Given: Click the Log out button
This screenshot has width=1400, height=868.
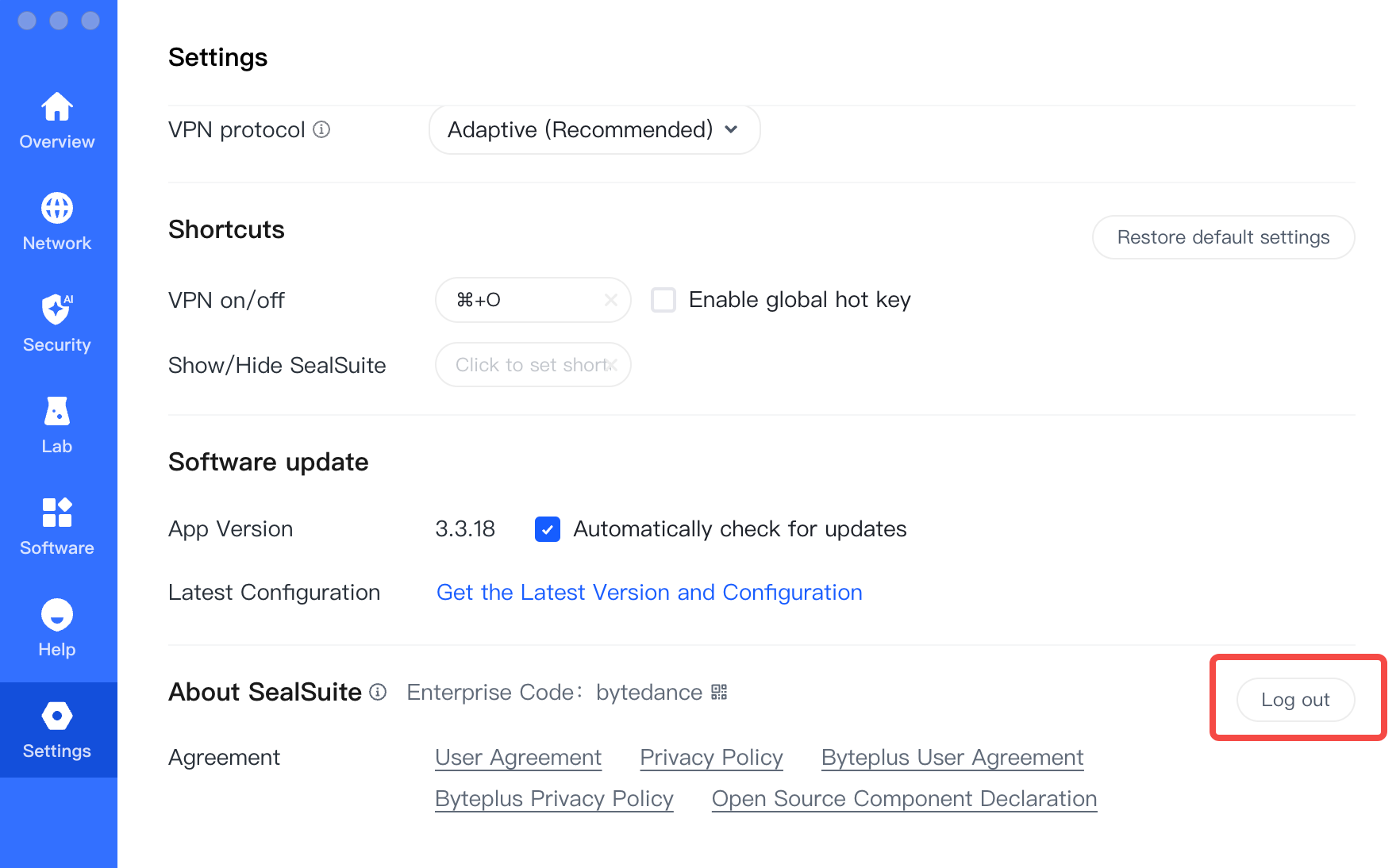Looking at the screenshot, I should 1295,700.
